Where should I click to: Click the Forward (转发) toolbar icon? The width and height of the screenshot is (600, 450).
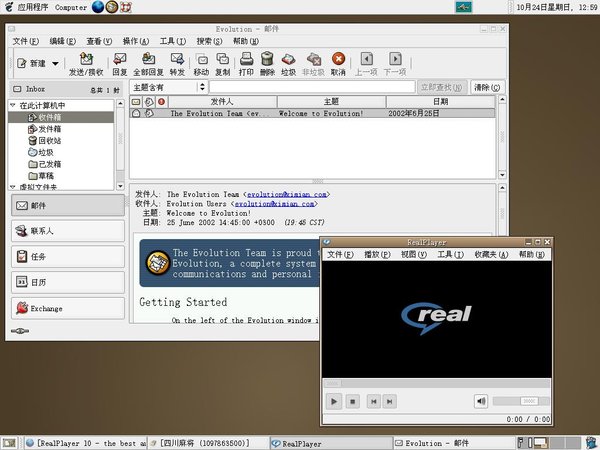pyautogui.click(x=177, y=60)
